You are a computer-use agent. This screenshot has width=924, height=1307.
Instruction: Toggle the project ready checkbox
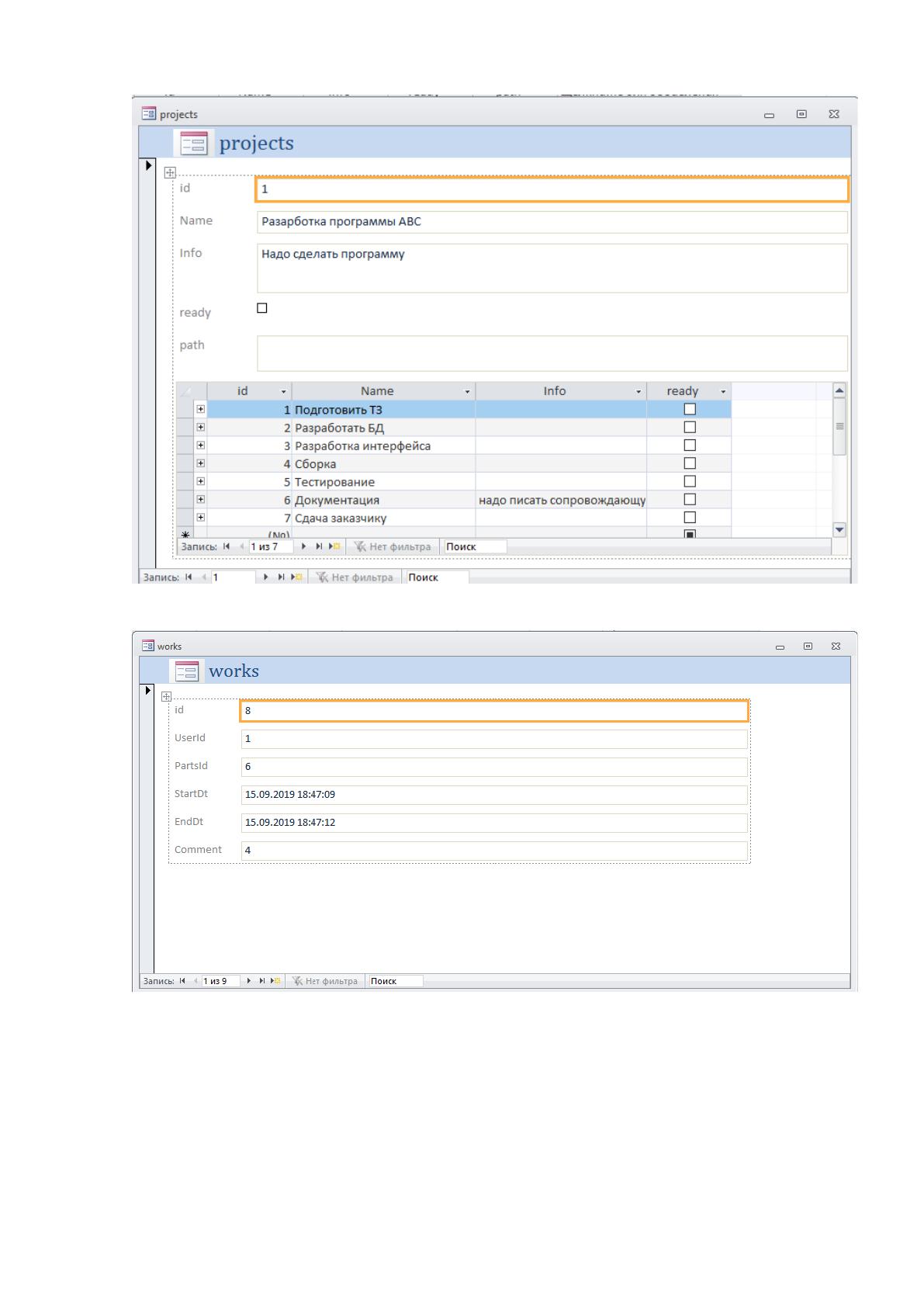pyautogui.click(x=262, y=308)
